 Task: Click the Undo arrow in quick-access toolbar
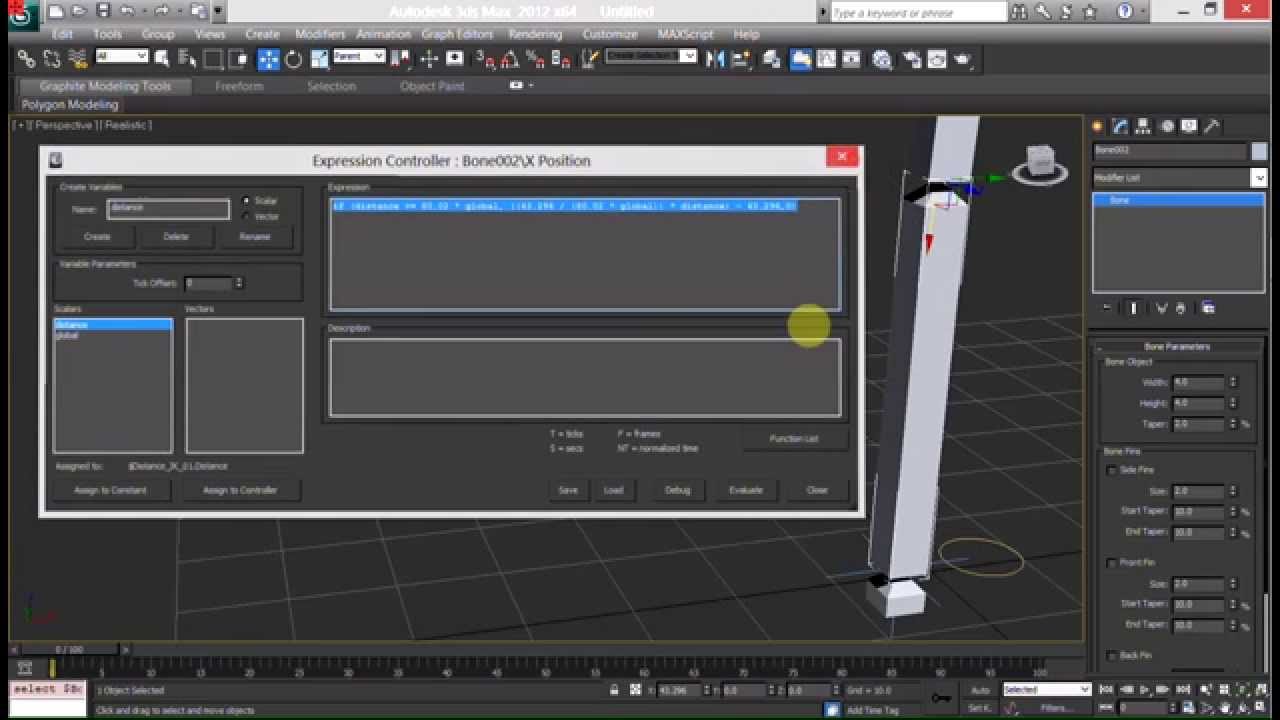tap(128, 12)
